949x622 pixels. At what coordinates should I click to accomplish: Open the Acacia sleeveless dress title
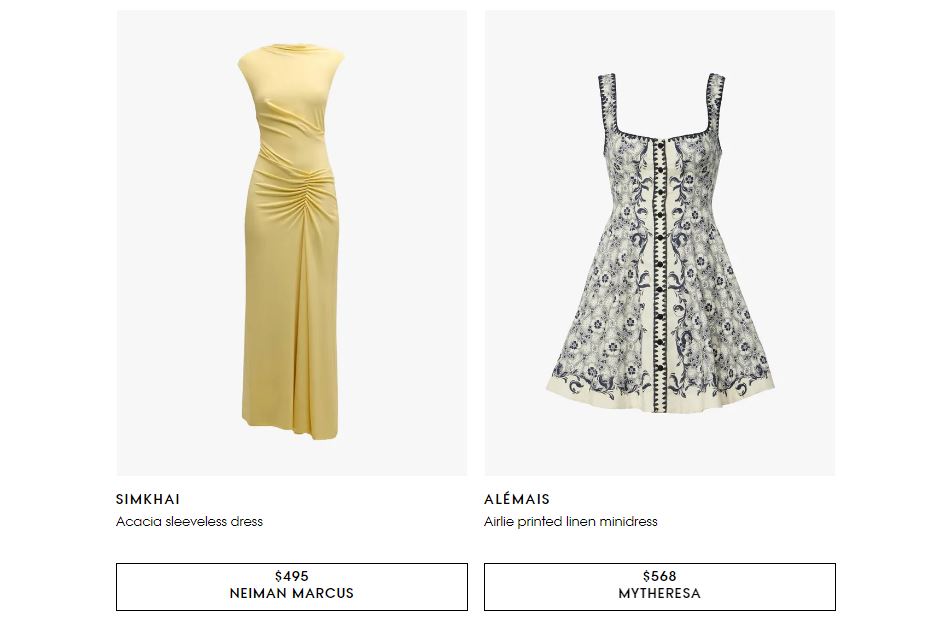click(x=189, y=522)
